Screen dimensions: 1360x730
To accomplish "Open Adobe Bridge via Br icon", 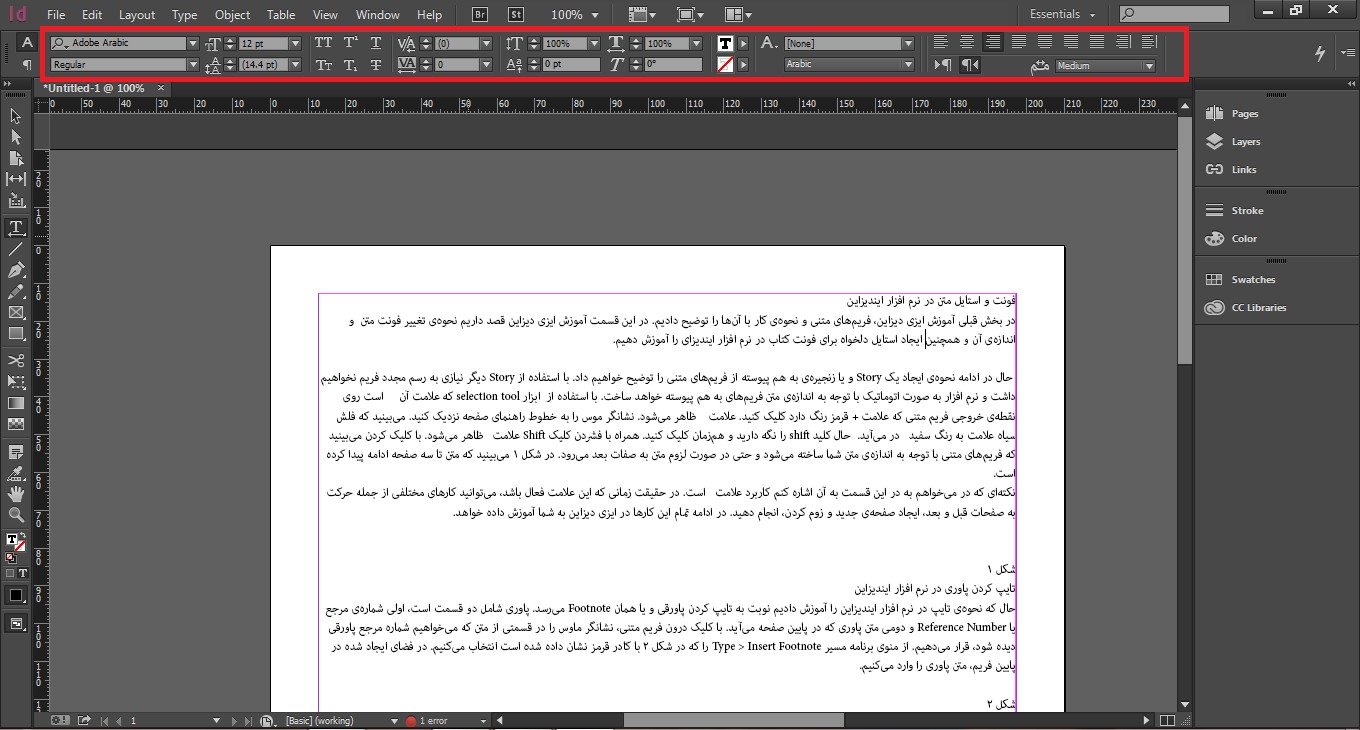I will pos(481,14).
